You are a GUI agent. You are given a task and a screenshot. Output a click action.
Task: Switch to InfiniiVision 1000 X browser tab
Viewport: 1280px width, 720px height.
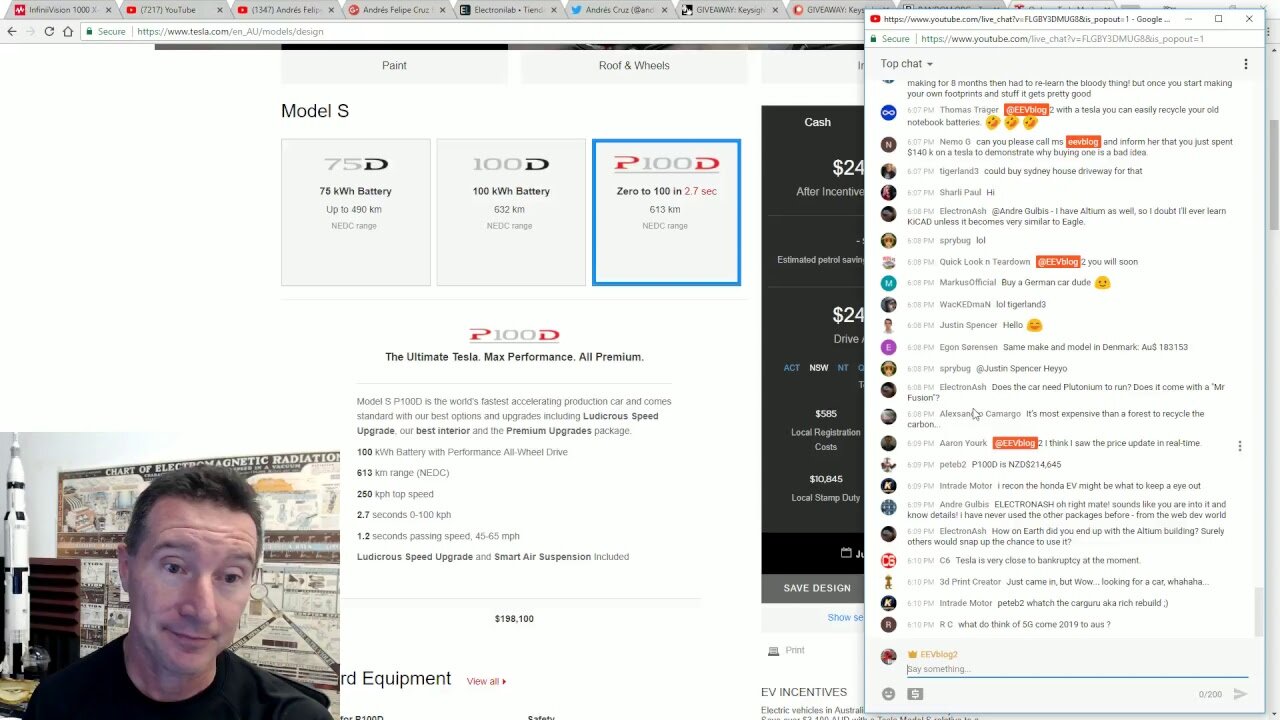click(x=62, y=10)
